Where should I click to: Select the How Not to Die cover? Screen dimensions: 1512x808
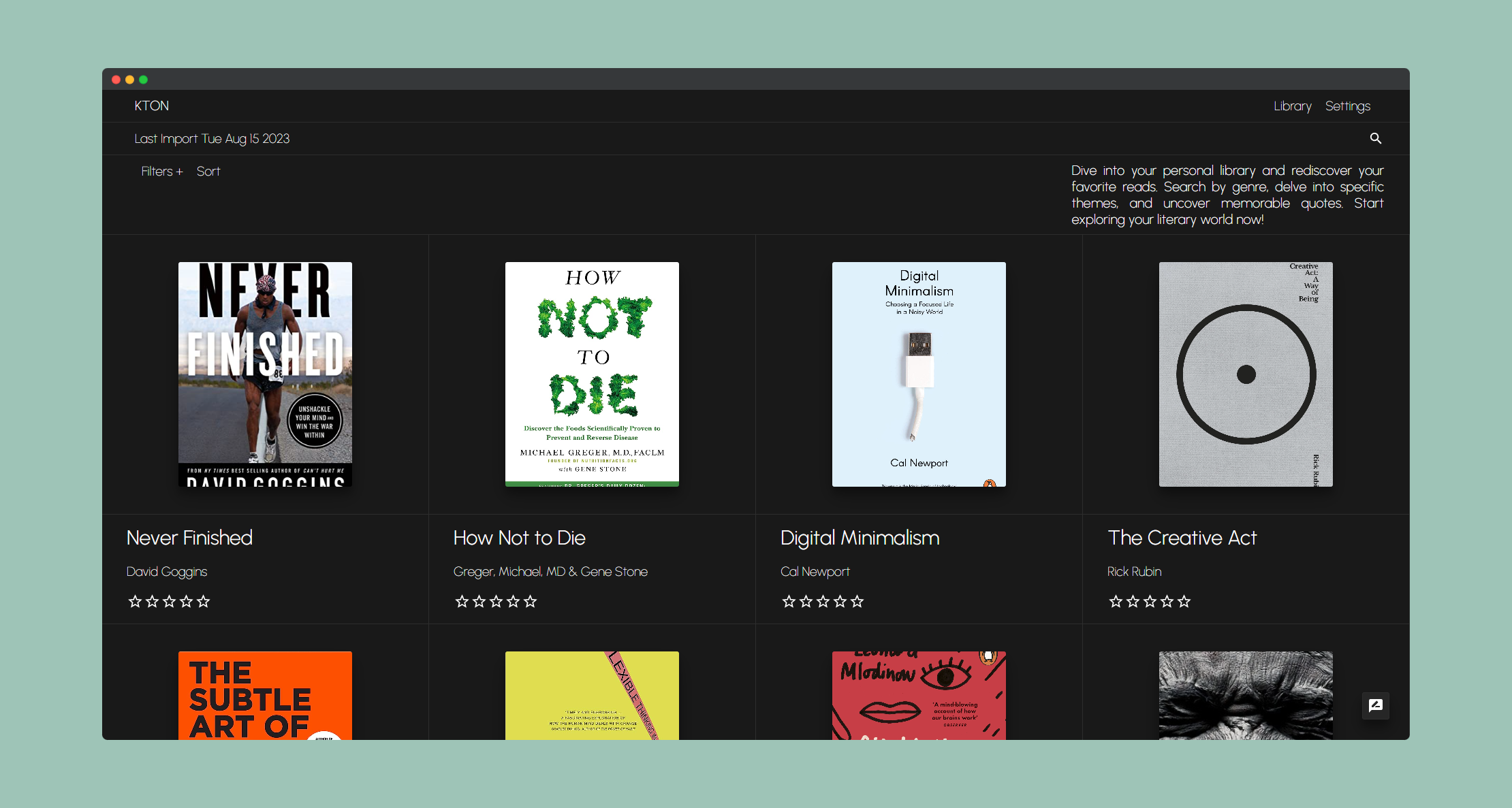pyautogui.click(x=592, y=374)
